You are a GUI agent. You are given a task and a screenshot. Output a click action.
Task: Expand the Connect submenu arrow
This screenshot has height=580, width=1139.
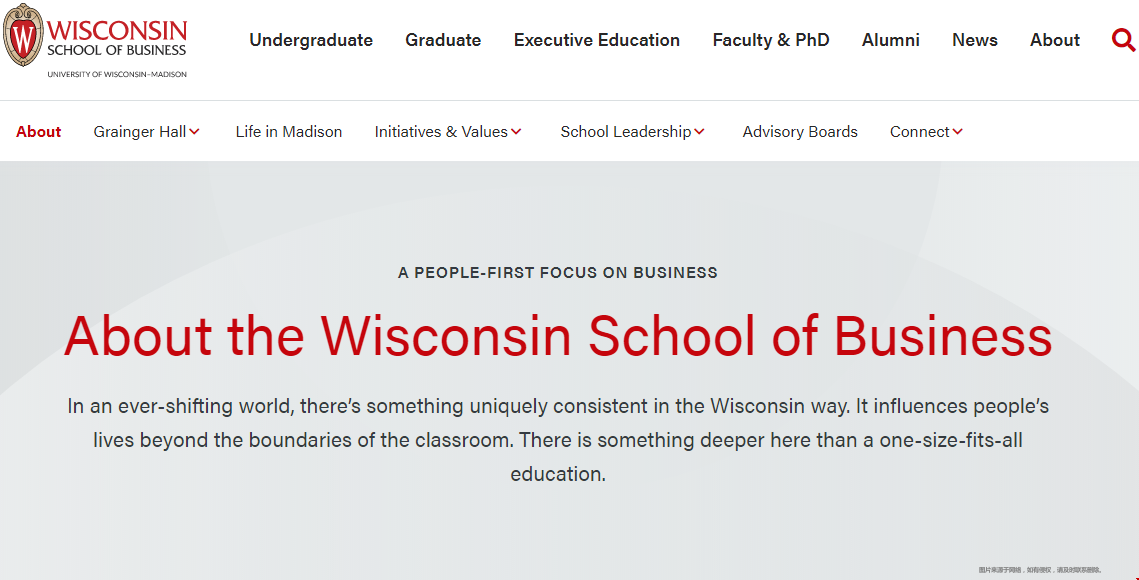957,132
